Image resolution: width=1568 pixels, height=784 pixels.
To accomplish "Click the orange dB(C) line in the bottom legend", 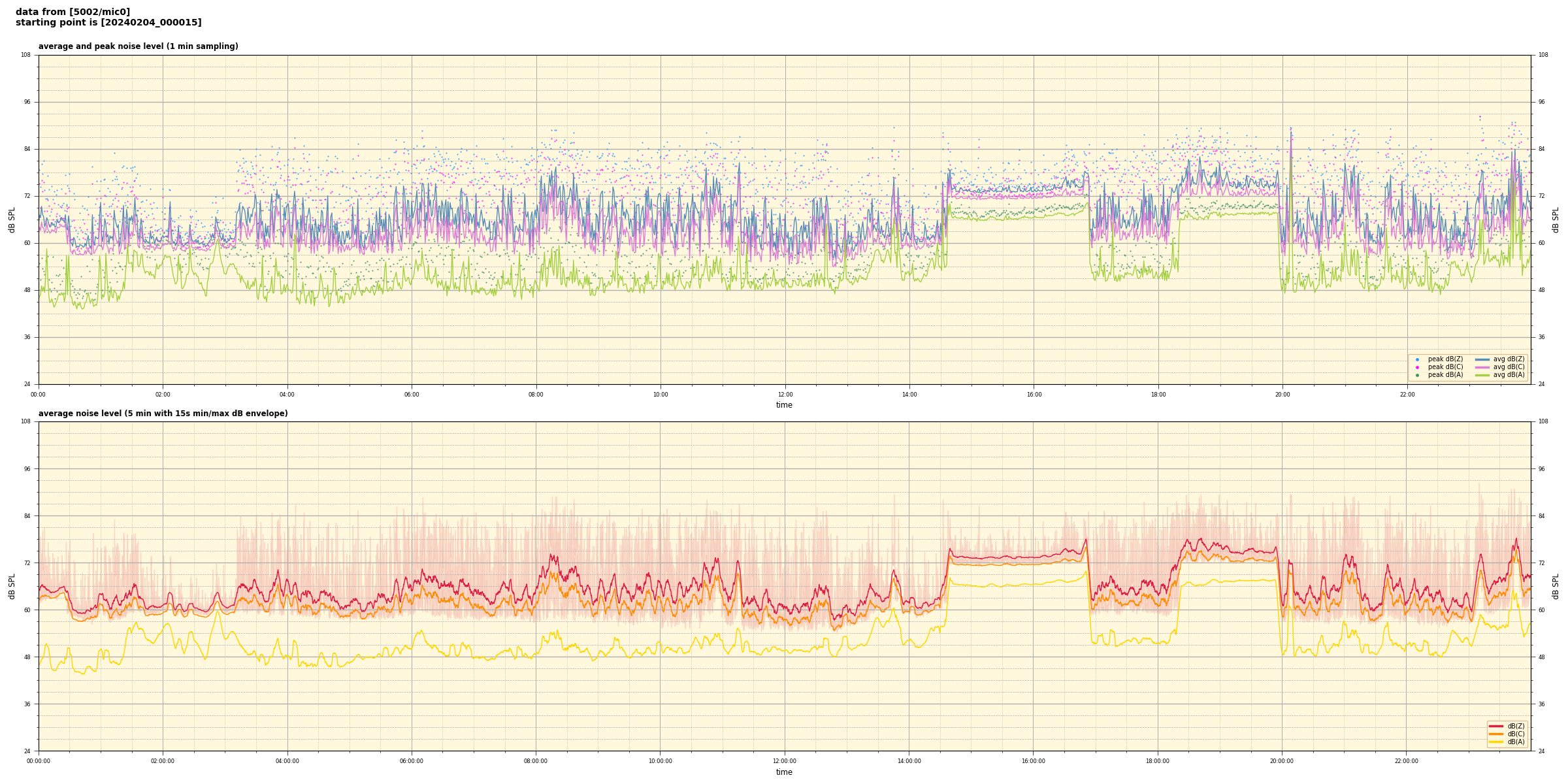I will [1495, 734].
